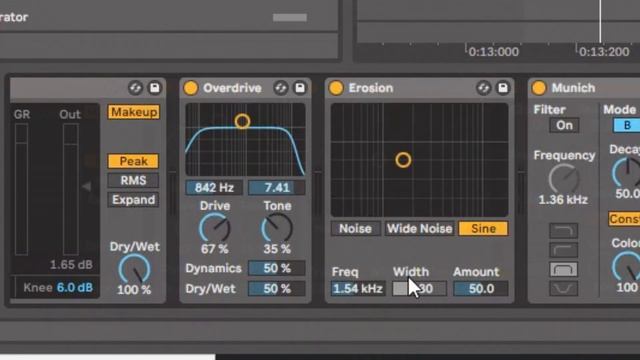The width and height of the screenshot is (640, 360).
Task: Click the Munich device title
Action: point(573,88)
